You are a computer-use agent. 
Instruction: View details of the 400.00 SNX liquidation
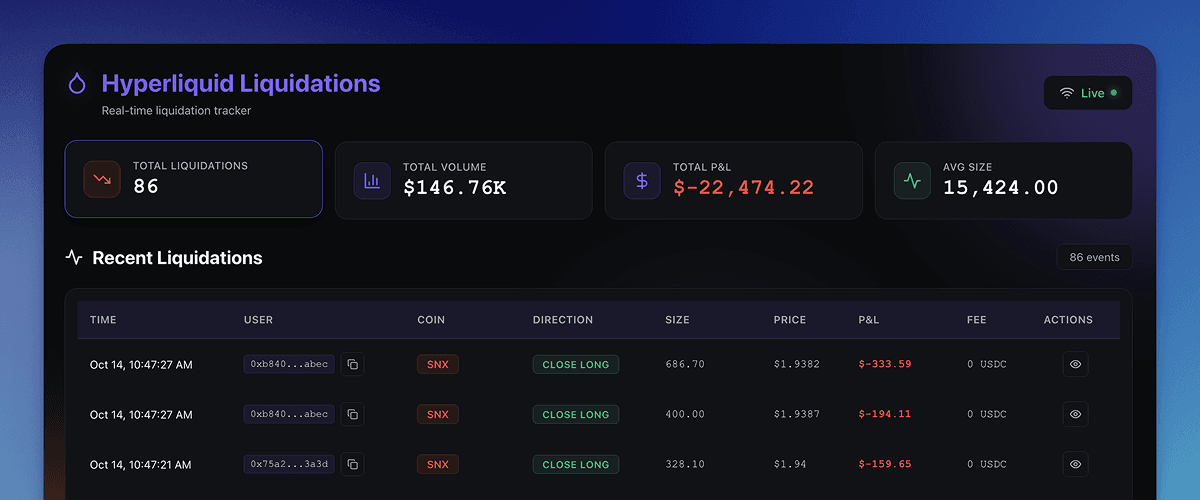pyautogui.click(x=1075, y=414)
